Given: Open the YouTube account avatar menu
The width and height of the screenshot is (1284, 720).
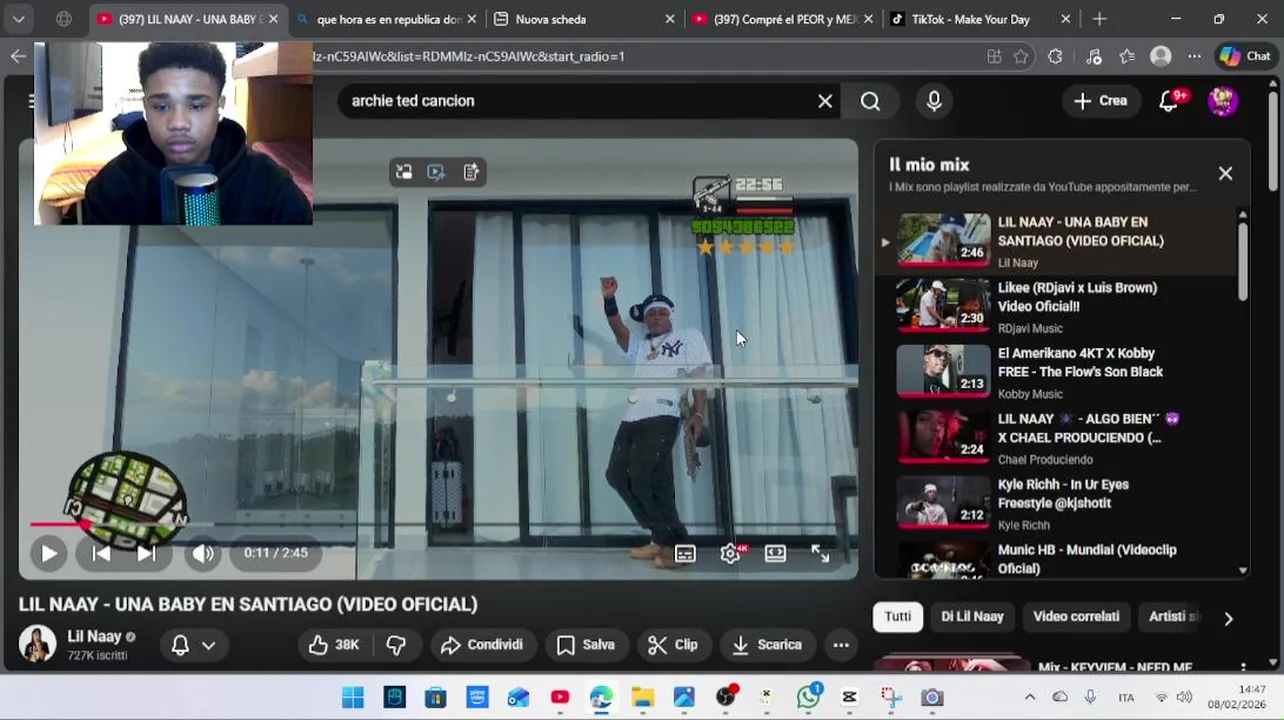Looking at the screenshot, I should click(x=1223, y=101).
